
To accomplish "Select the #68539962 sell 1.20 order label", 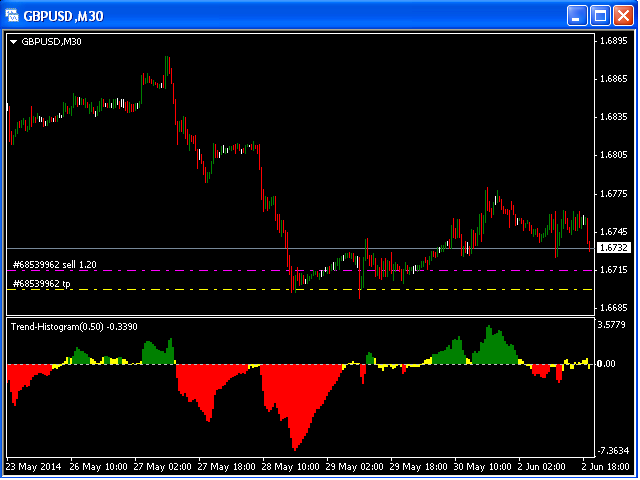I will pyautogui.click(x=55, y=264).
